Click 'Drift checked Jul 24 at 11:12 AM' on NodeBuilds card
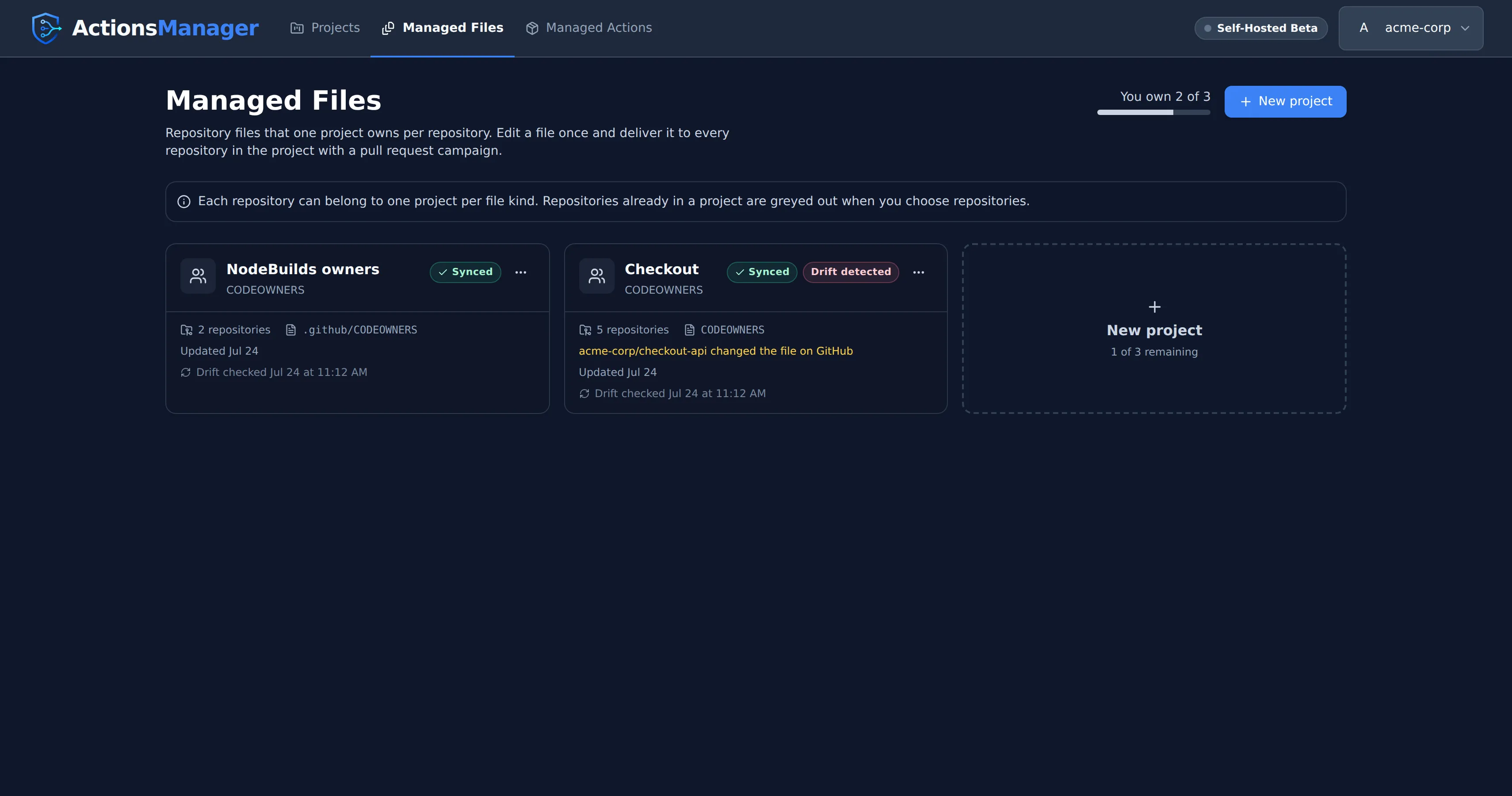This screenshot has height=796, width=1512. [282, 373]
